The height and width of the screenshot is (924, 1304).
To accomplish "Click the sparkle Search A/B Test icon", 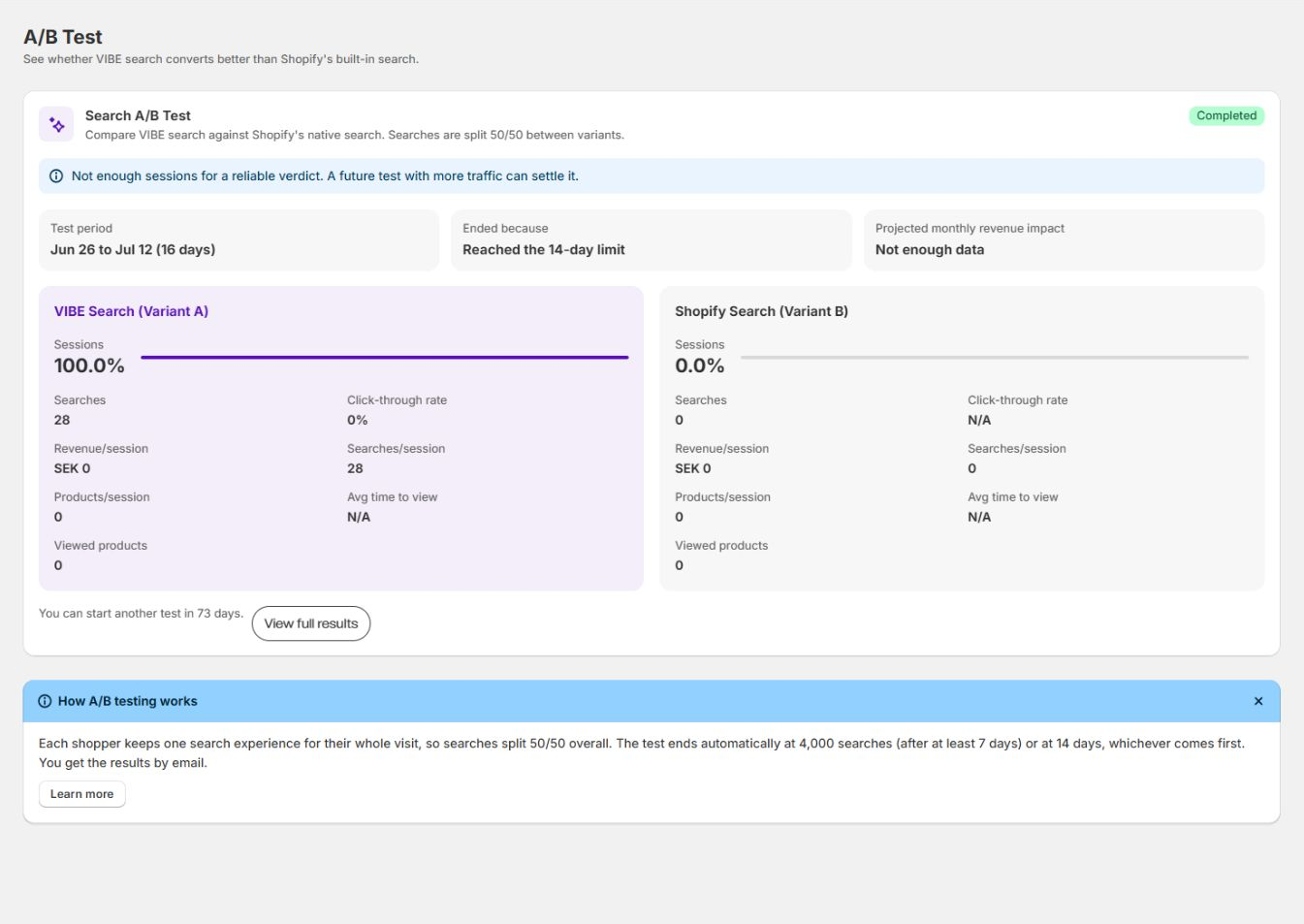I will (x=56, y=124).
